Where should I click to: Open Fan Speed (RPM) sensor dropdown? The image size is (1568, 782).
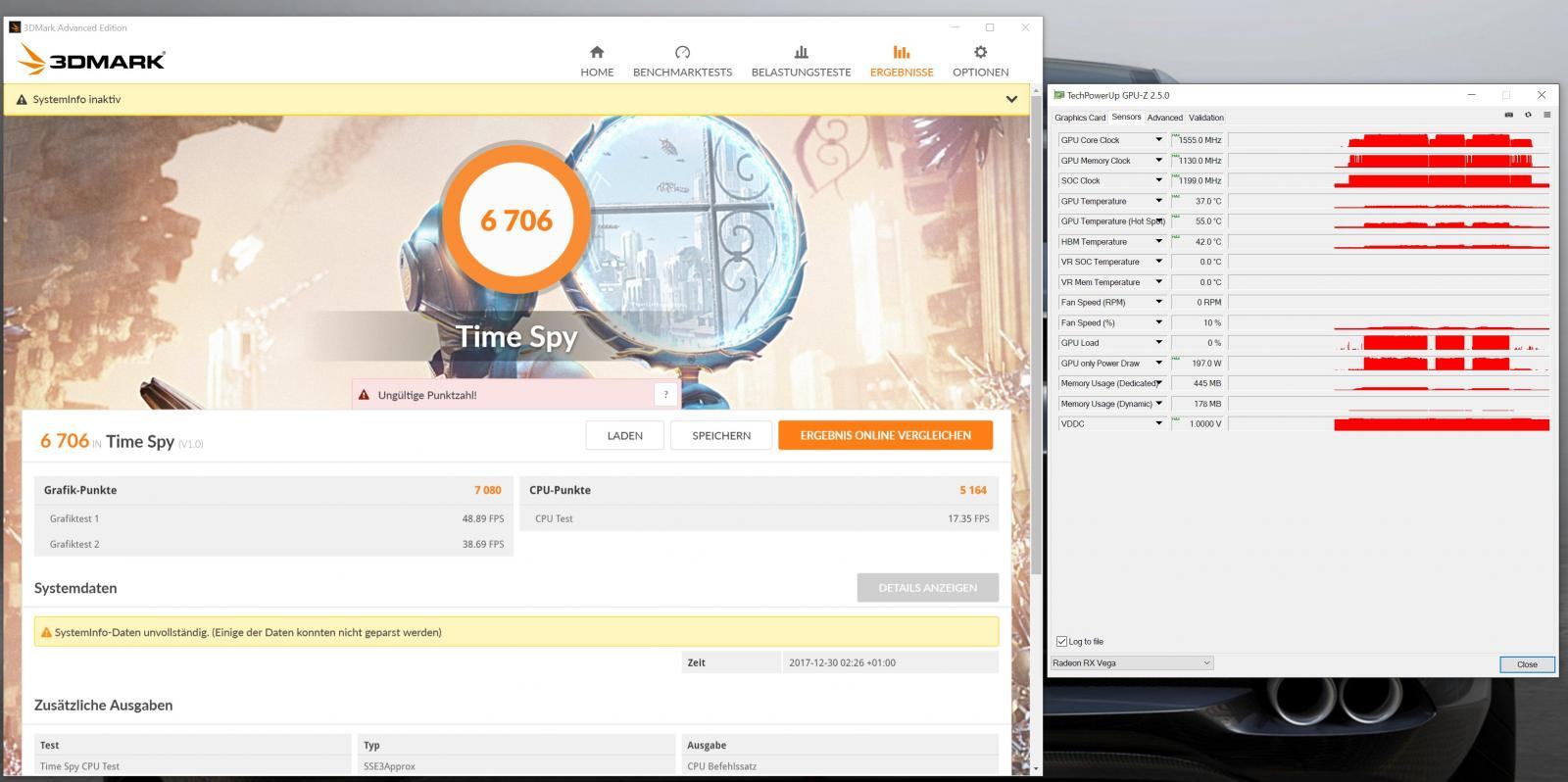1158,302
